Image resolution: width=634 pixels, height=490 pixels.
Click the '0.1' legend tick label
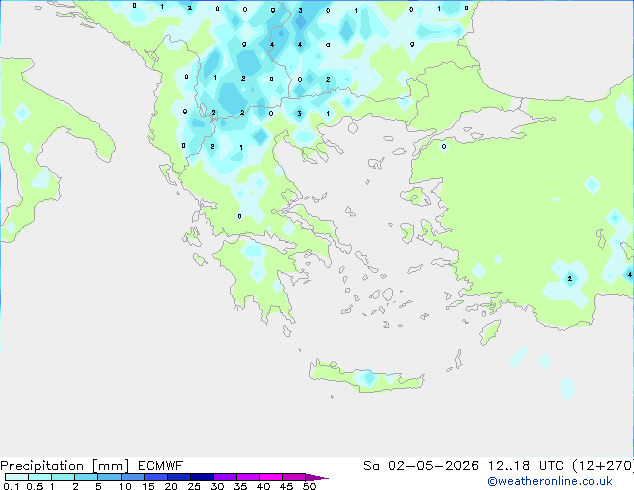[x=11, y=486]
